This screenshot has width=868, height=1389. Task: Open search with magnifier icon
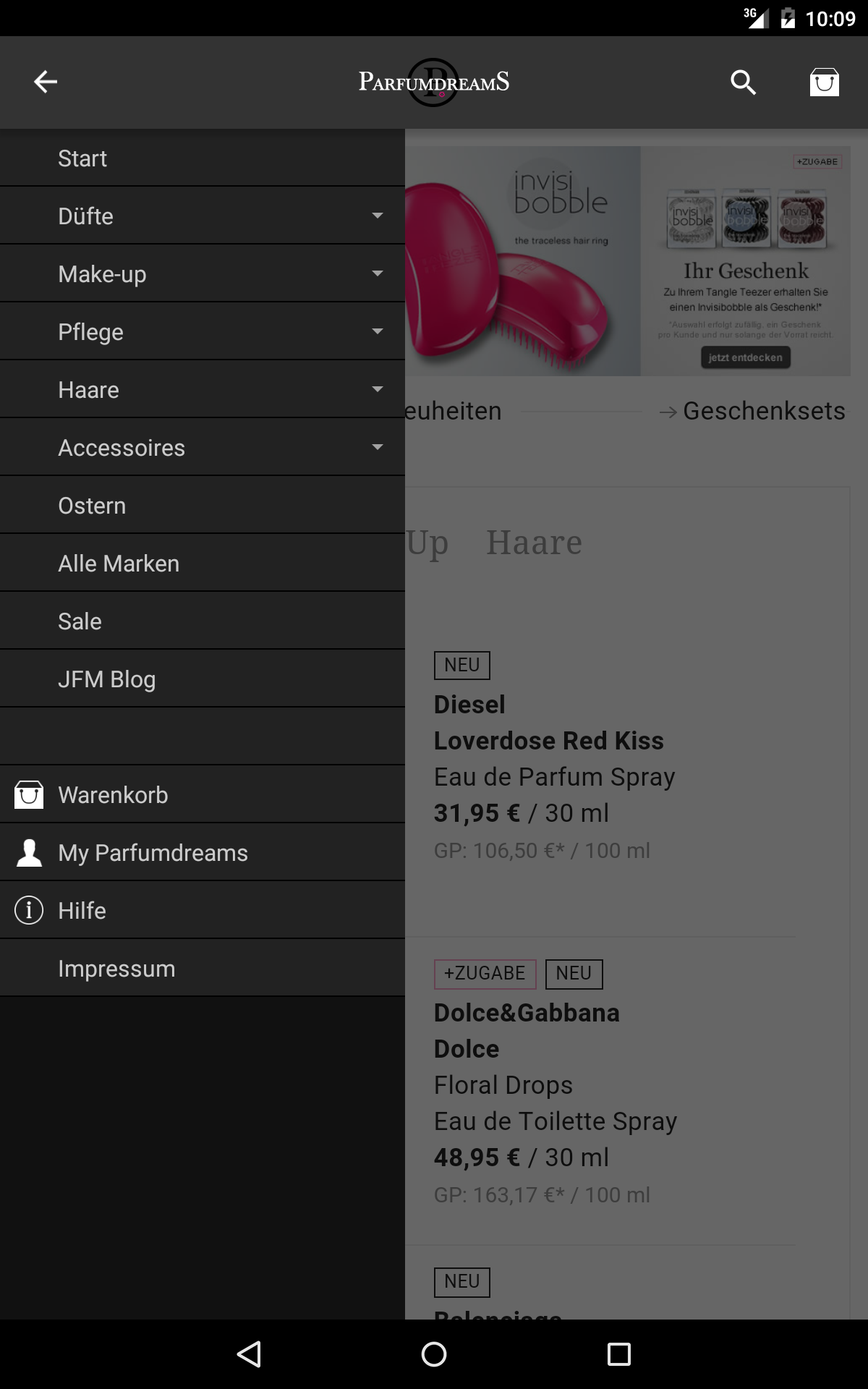coord(743,82)
